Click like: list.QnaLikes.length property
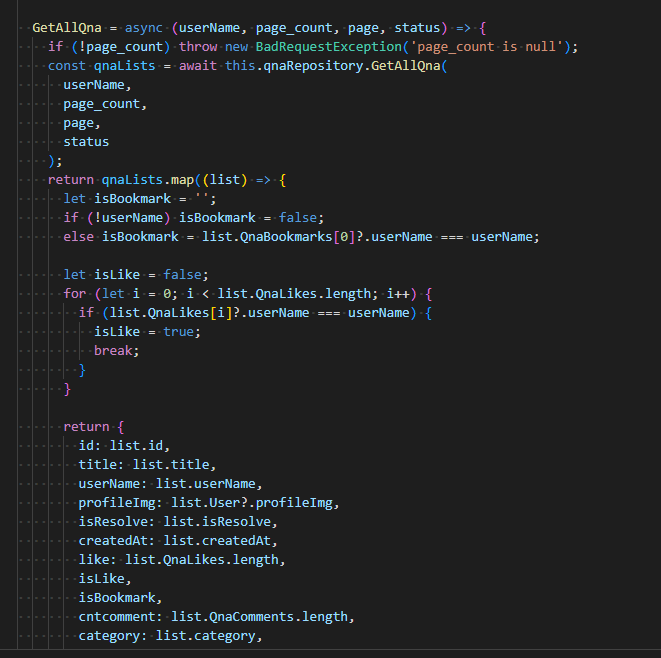The image size is (661, 658). coord(182,559)
